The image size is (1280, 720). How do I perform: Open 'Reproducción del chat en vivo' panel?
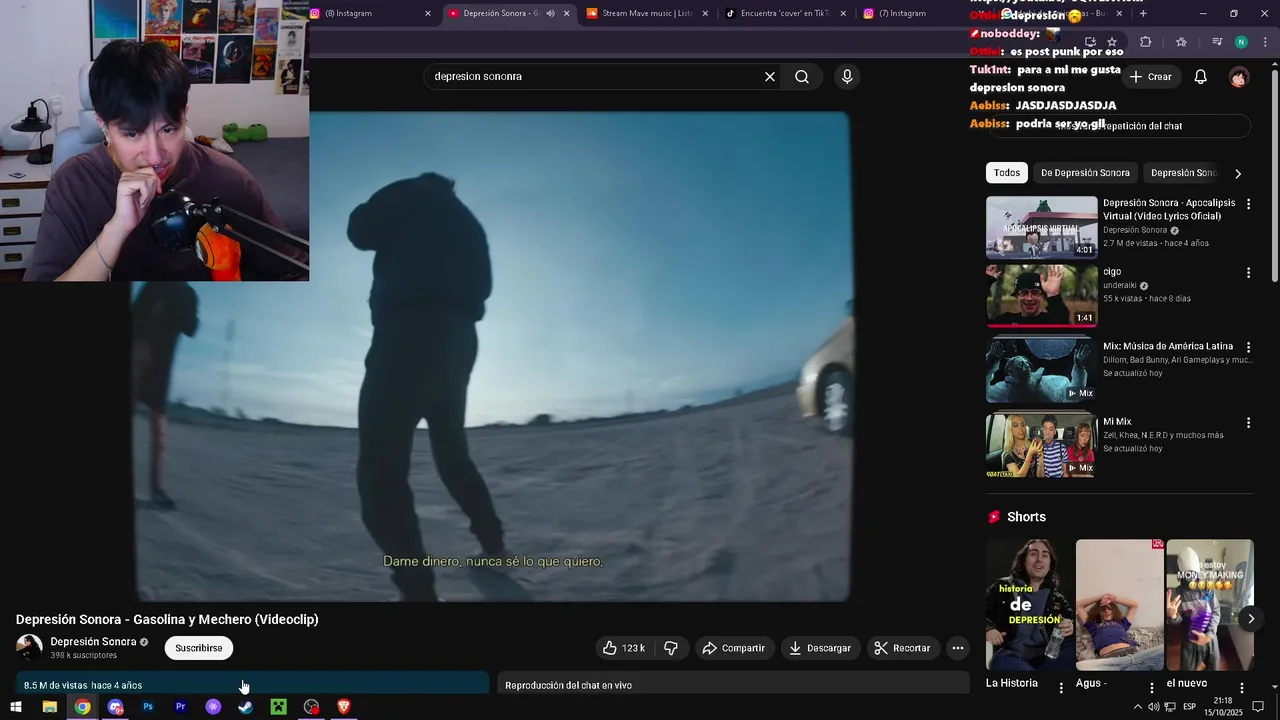734,685
